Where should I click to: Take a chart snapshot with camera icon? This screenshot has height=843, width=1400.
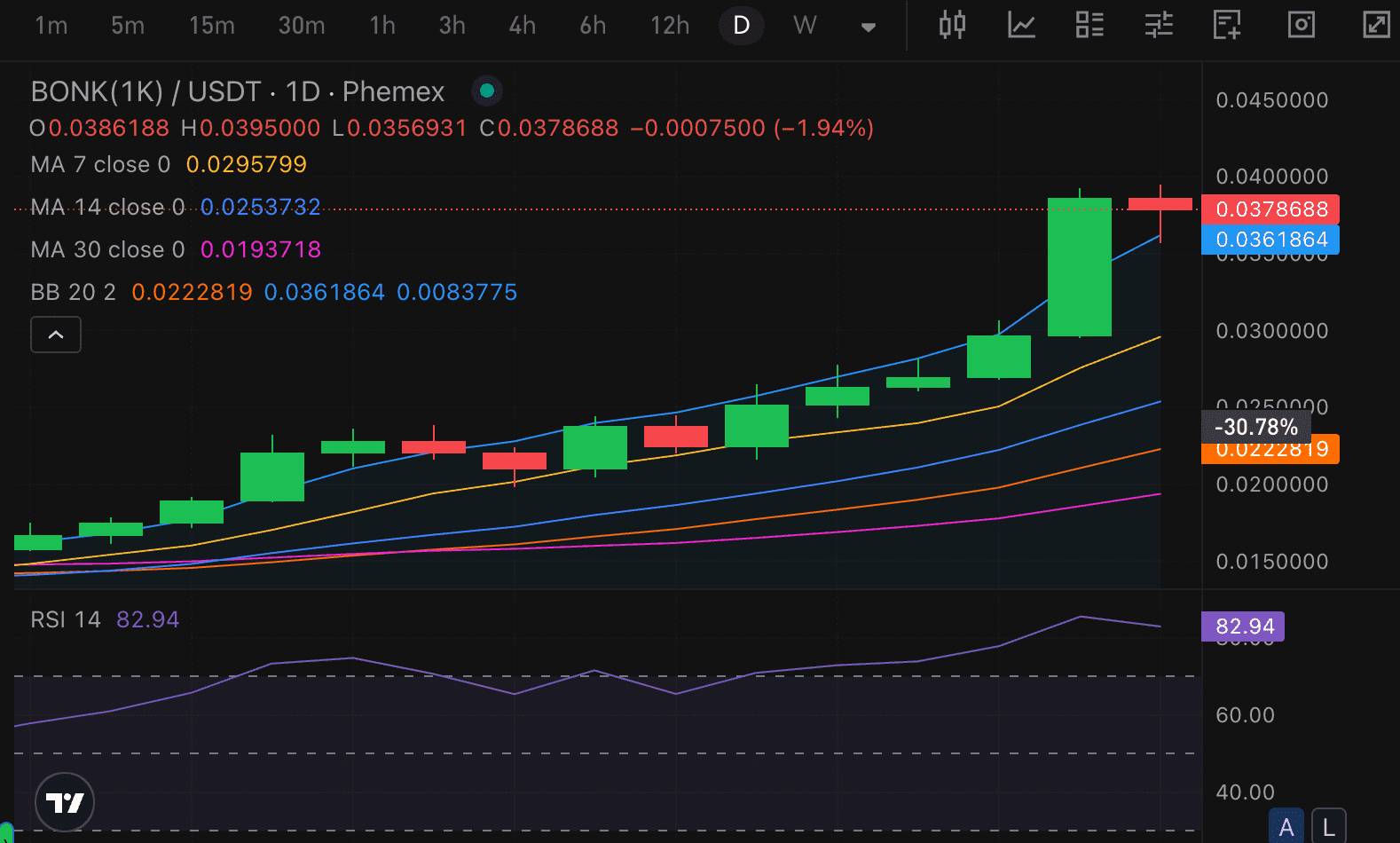click(x=1301, y=25)
